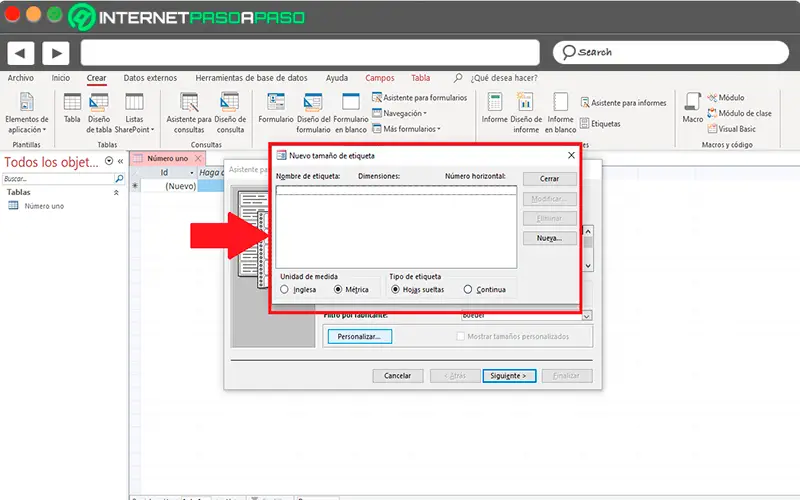Create a Formulario en blanco
The height and width of the screenshot is (500, 800).
351,113
